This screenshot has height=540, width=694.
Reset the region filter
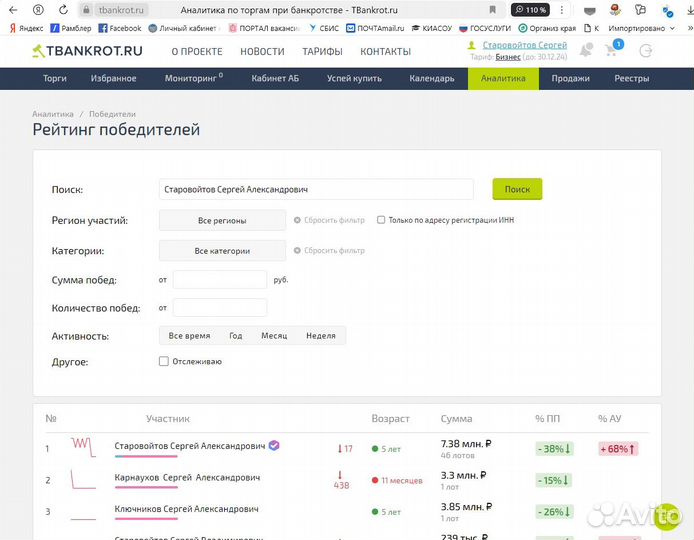329,220
